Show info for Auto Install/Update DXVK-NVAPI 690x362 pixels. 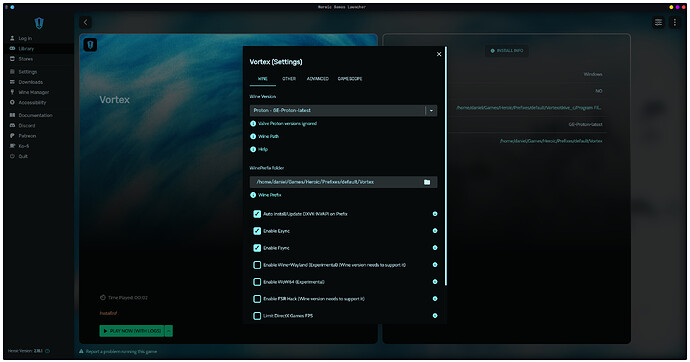(435, 214)
